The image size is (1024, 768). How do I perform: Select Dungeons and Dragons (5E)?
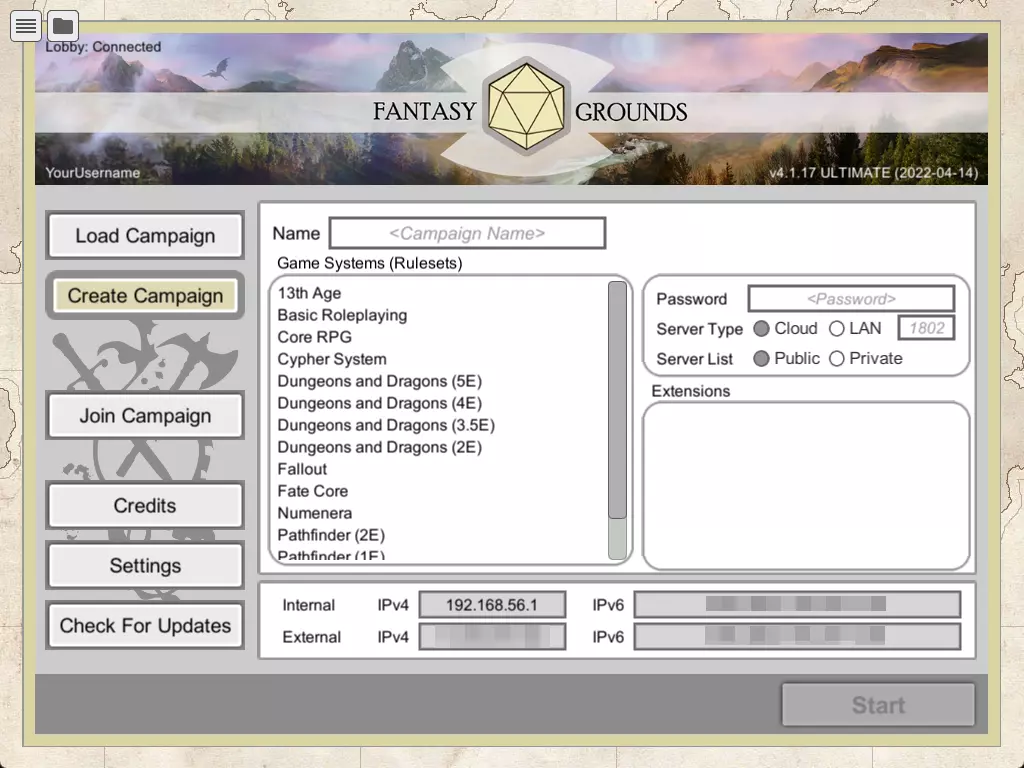tap(379, 381)
